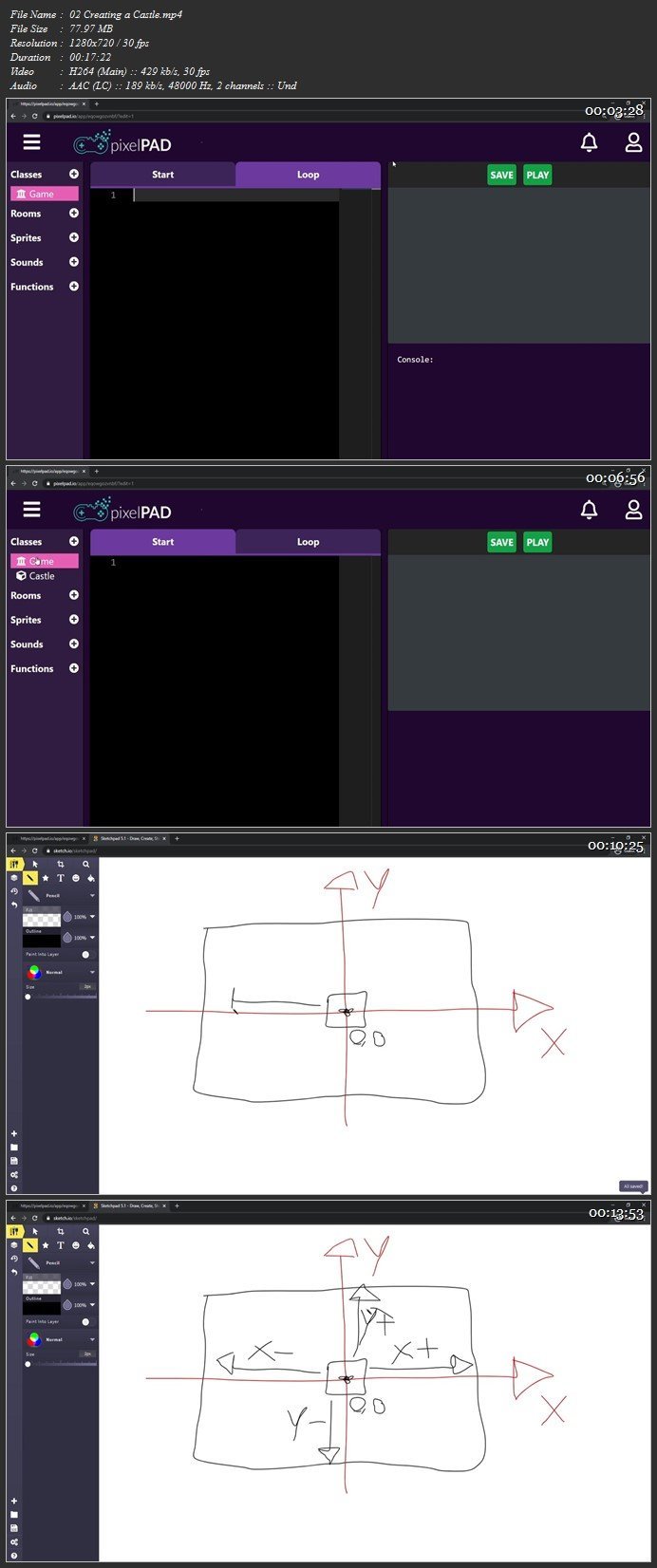Screen dimensions: 657x1568
Task: Click the Size slider in the 00:10:25 frame
Action: click(61, 996)
